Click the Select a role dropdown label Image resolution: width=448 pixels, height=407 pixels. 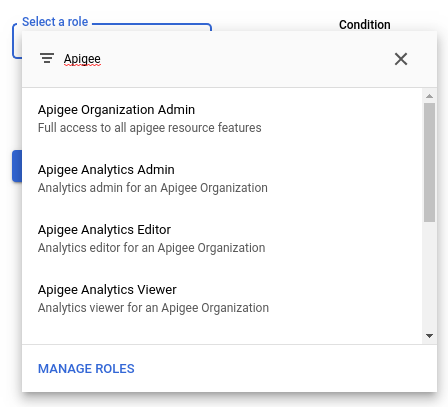[x=55, y=22]
